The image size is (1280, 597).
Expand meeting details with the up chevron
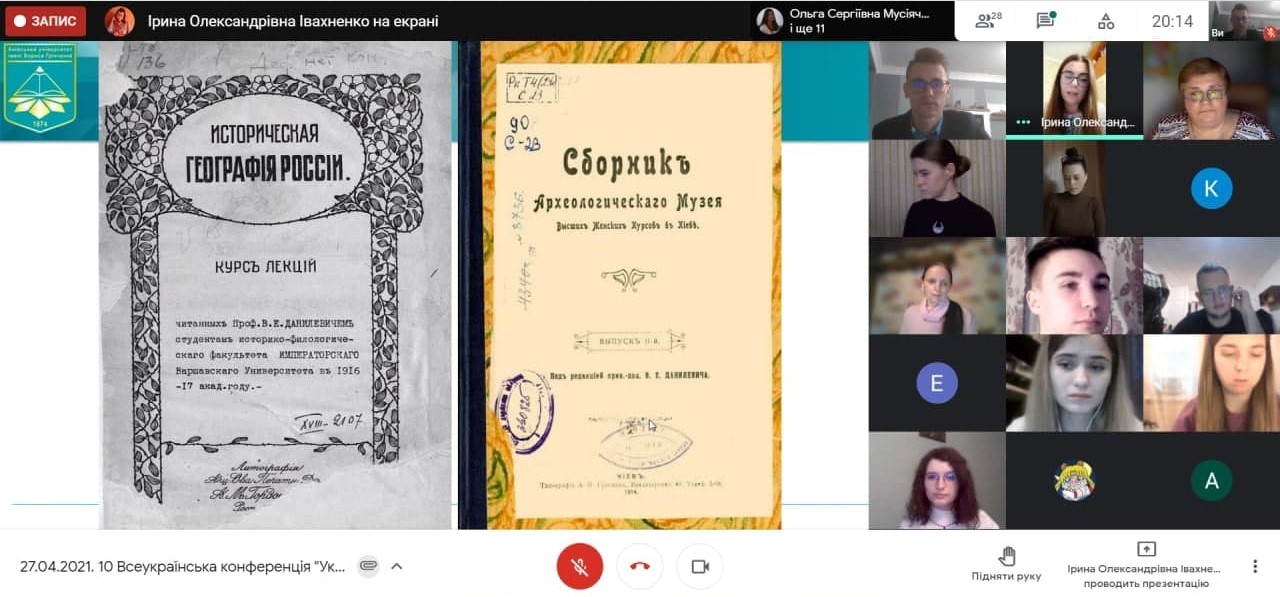pos(397,566)
